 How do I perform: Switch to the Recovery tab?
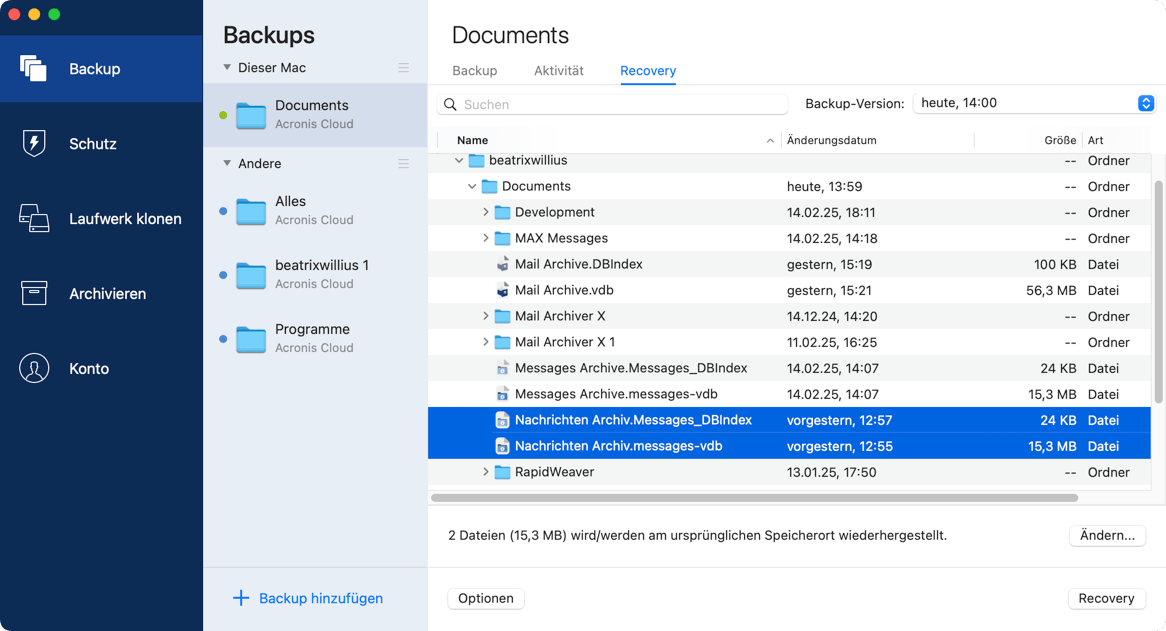[648, 71]
